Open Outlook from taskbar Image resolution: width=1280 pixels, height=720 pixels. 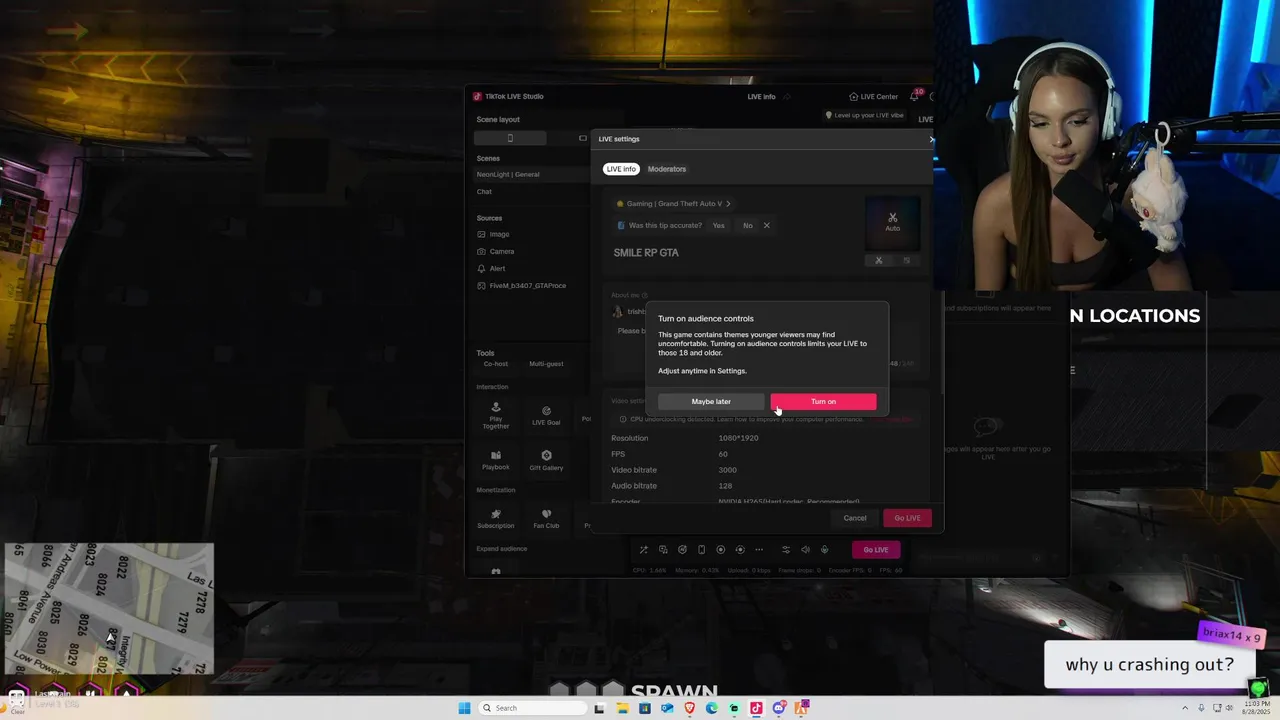click(667, 708)
